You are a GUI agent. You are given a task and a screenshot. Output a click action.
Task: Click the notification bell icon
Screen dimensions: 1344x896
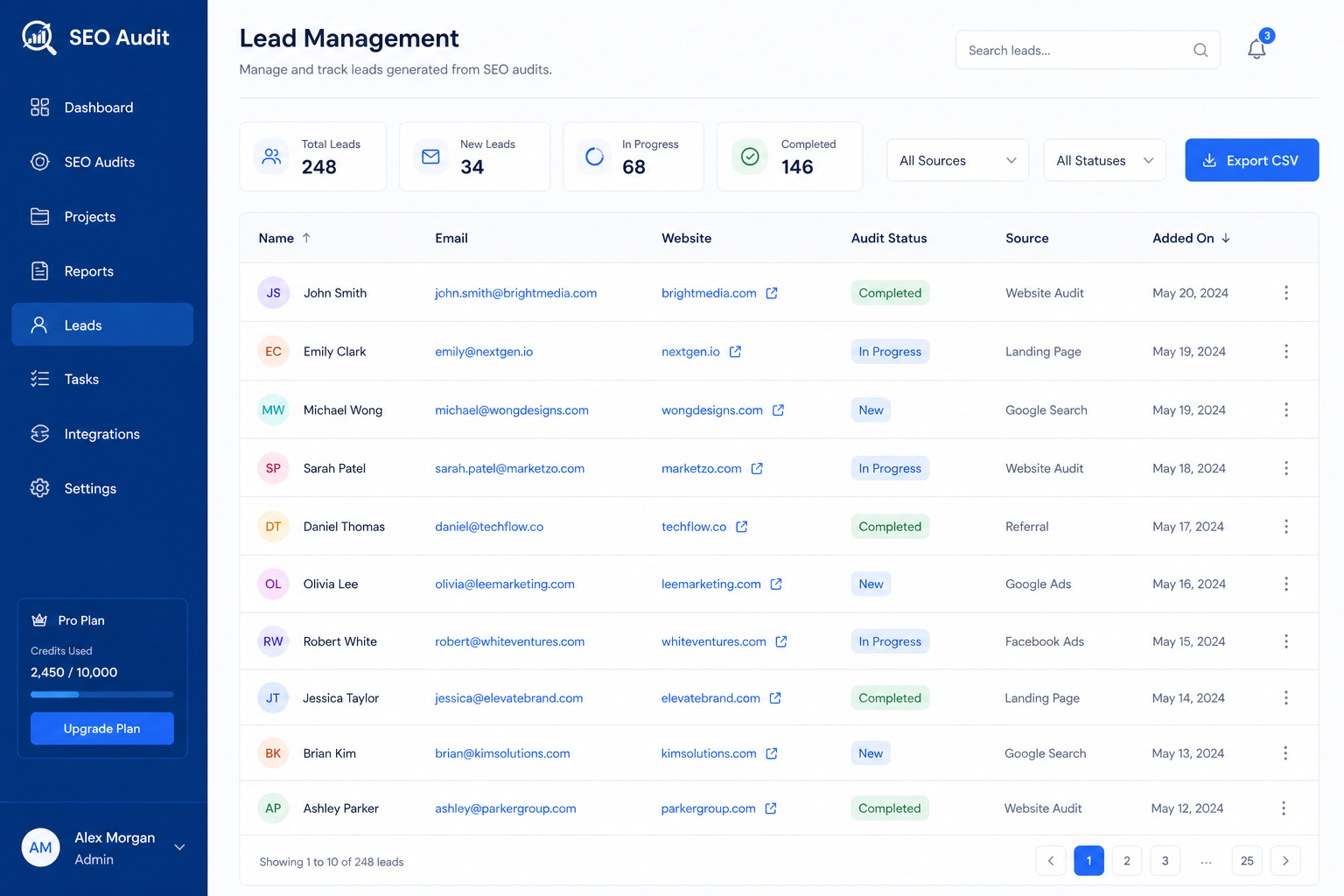click(1256, 49)
